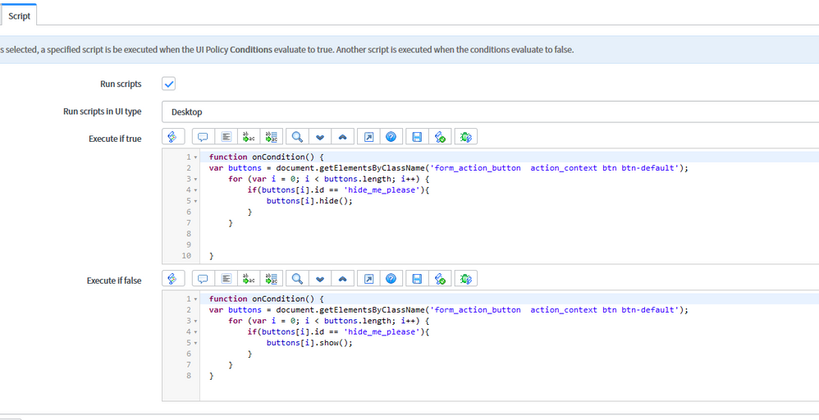This screenshot has height=420, width=819.
Task: Collapse line 4 if-block fold in Execute if true
Action: [196, 190]
